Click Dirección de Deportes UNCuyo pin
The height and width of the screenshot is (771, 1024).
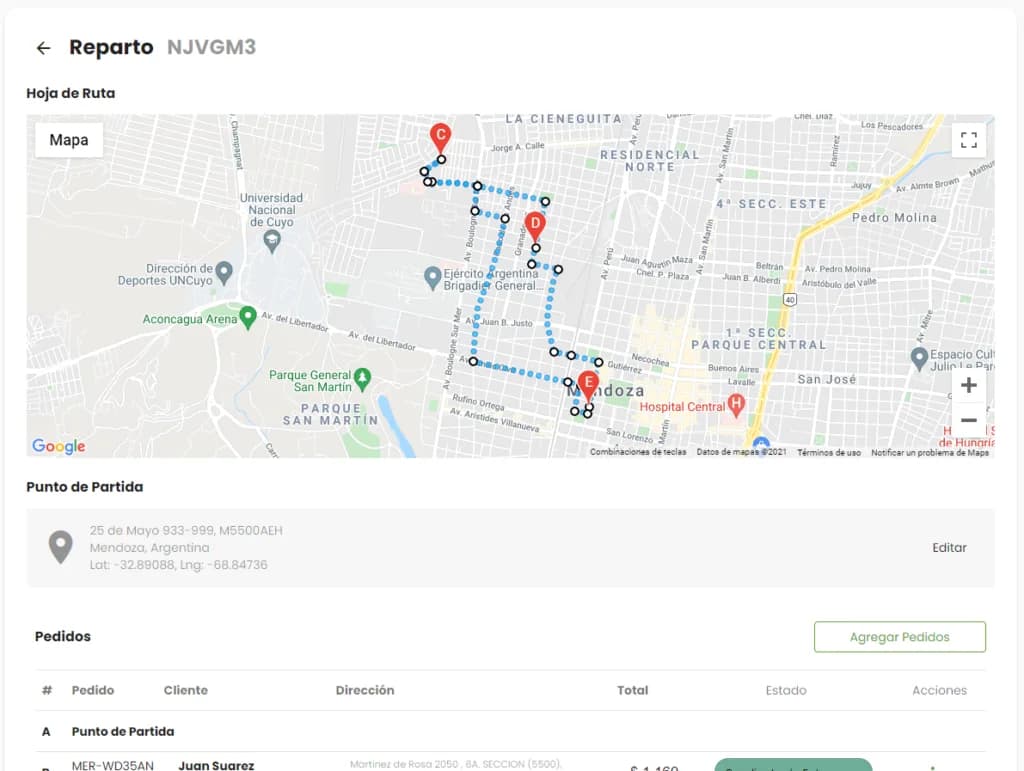(x=224, y=272)
